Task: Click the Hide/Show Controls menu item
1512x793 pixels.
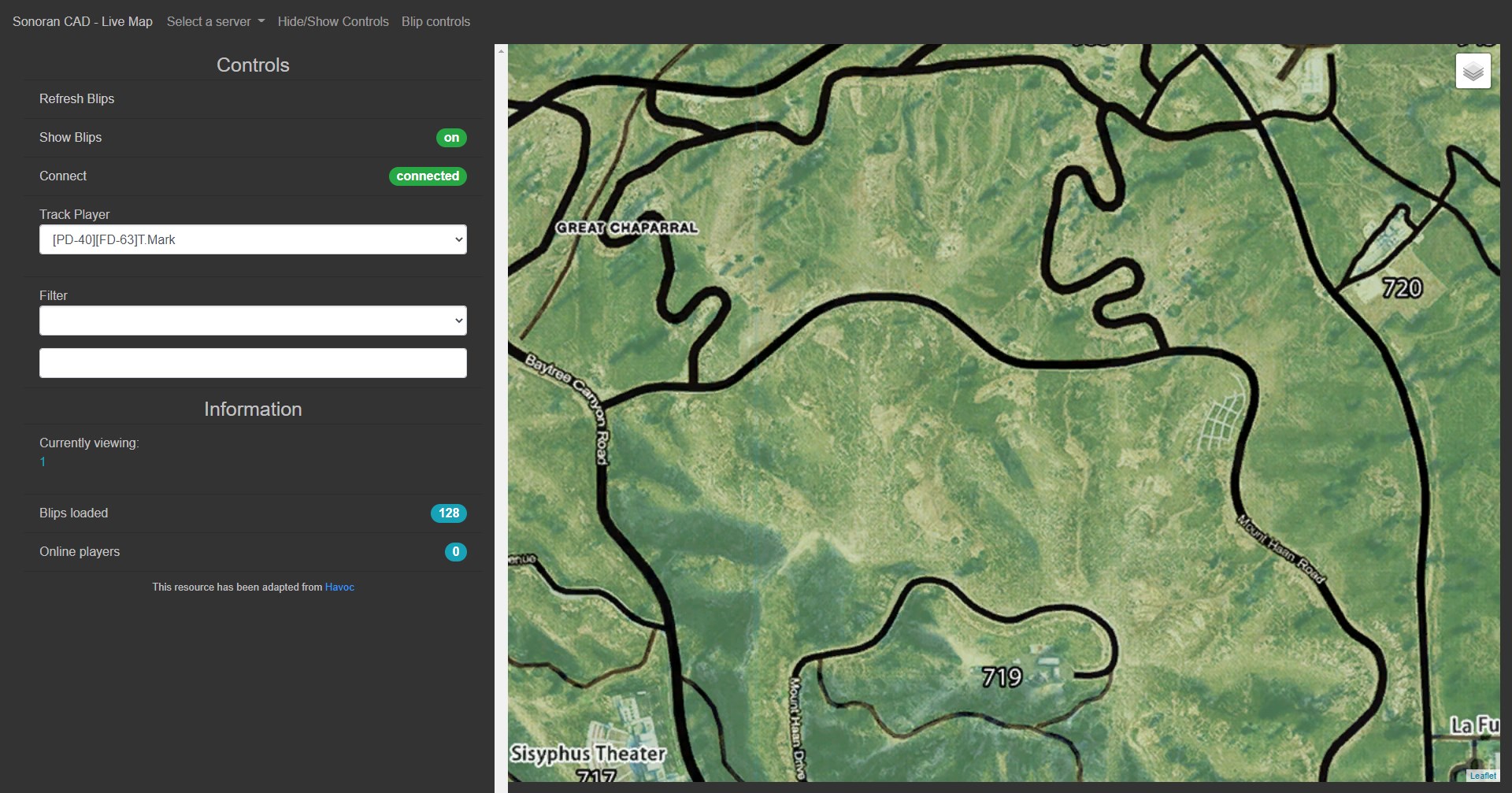Action: pyautogui.click(x=333, y=21)
